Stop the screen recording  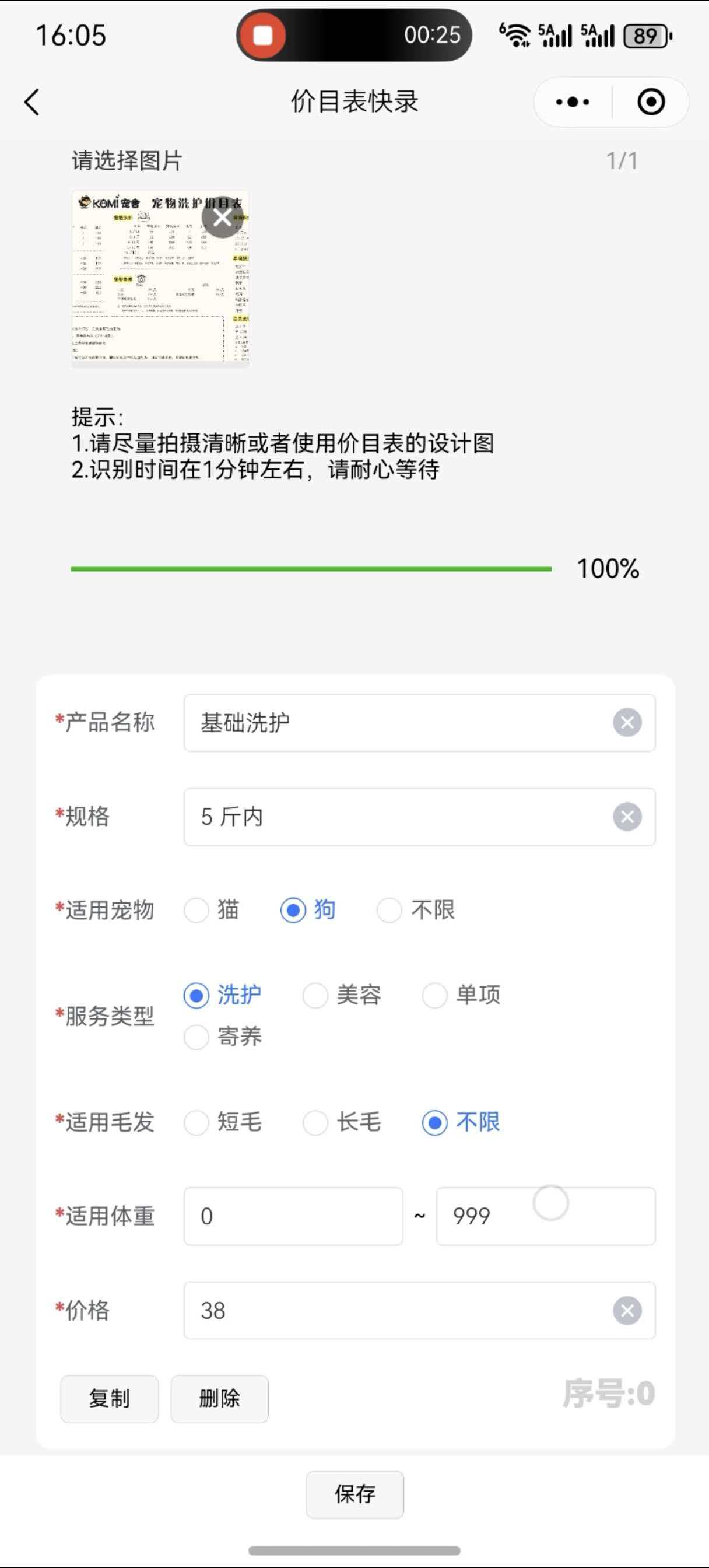263,36
